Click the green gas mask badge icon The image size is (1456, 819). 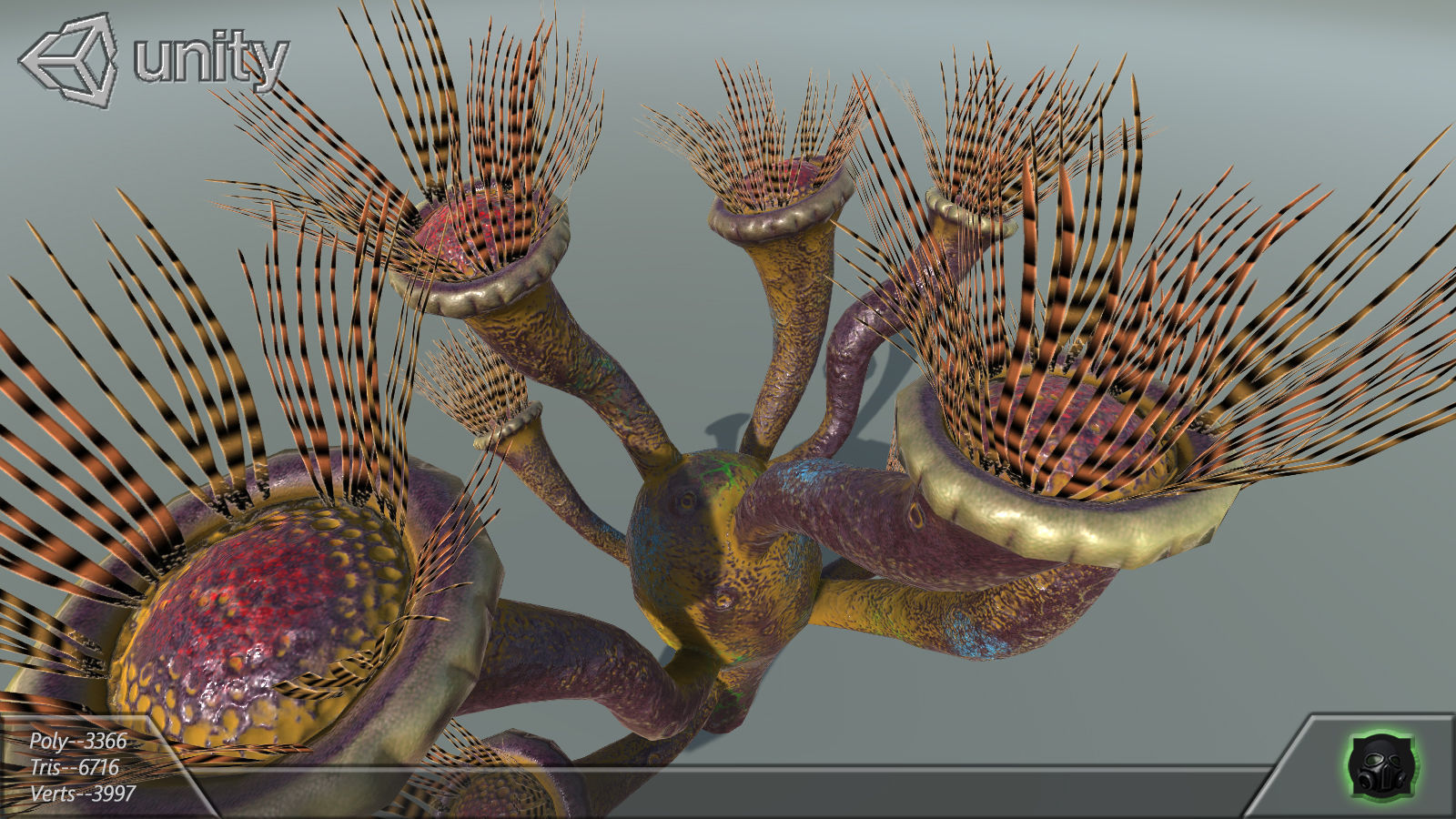(x=1381, y=766)
